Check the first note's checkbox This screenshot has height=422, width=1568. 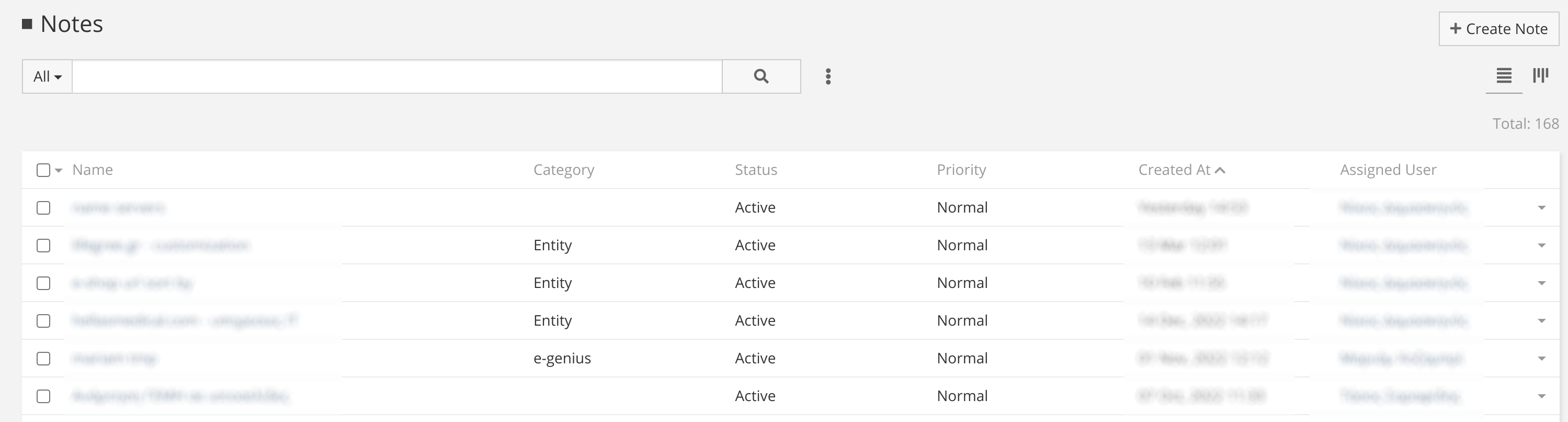(43, 208)
